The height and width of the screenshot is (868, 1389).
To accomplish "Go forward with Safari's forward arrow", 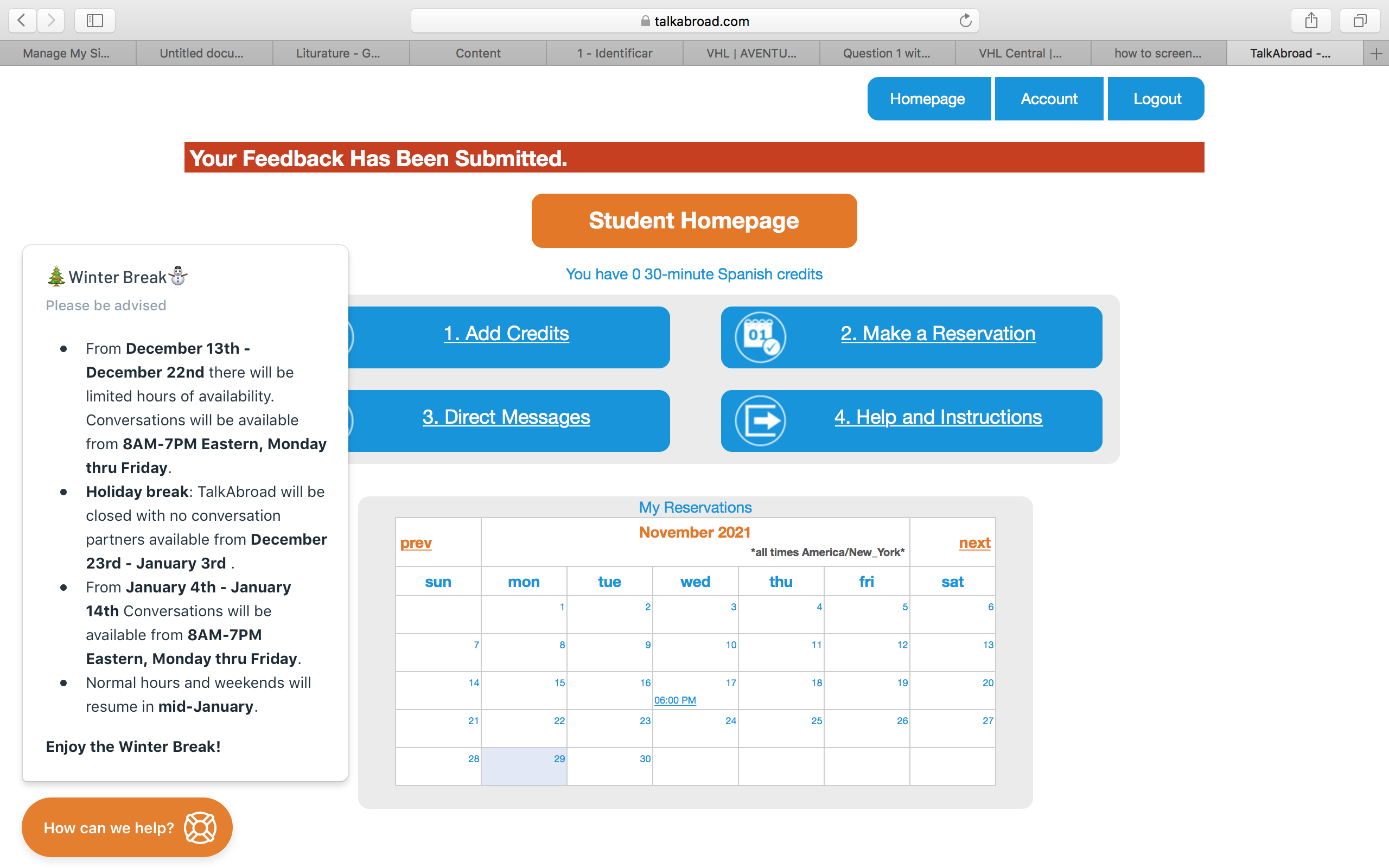I will point(51,21).
